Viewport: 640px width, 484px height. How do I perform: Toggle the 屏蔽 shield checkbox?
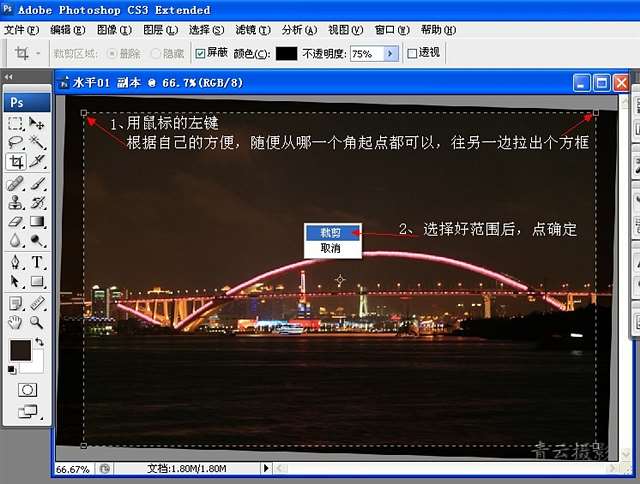tap(200, 53)
